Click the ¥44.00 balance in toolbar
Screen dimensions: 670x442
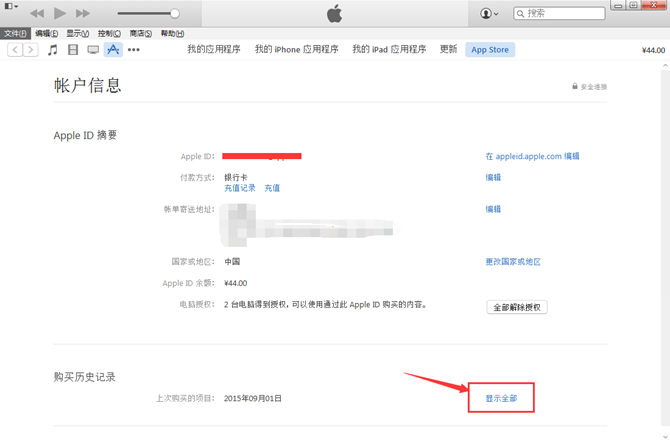pos(653,50)
